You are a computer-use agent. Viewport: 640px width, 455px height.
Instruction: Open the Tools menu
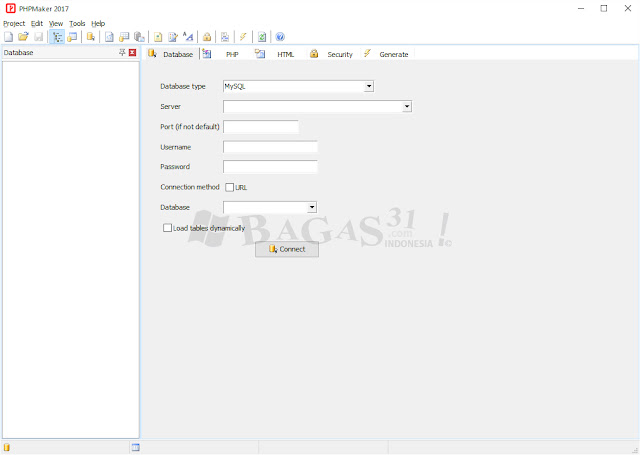click(x=77, y=24)
